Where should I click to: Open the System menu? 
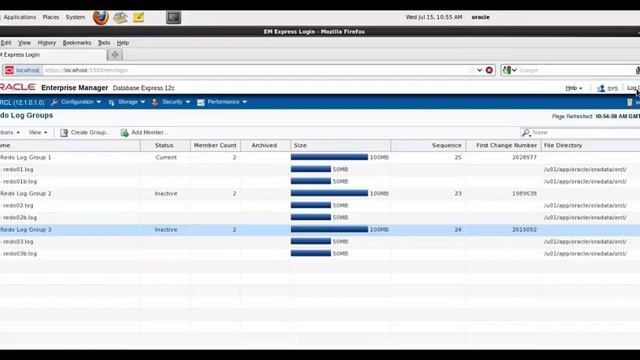pyautogui.click(x=76, y=17)
